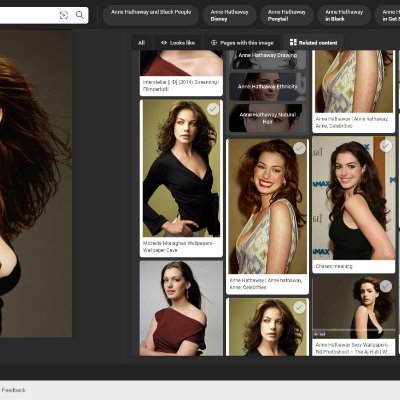This screenshot has width=400, height=400.
Task: Open the 'Anne Hathaway Natural Hair' related search tile
Action: [267, 118]
